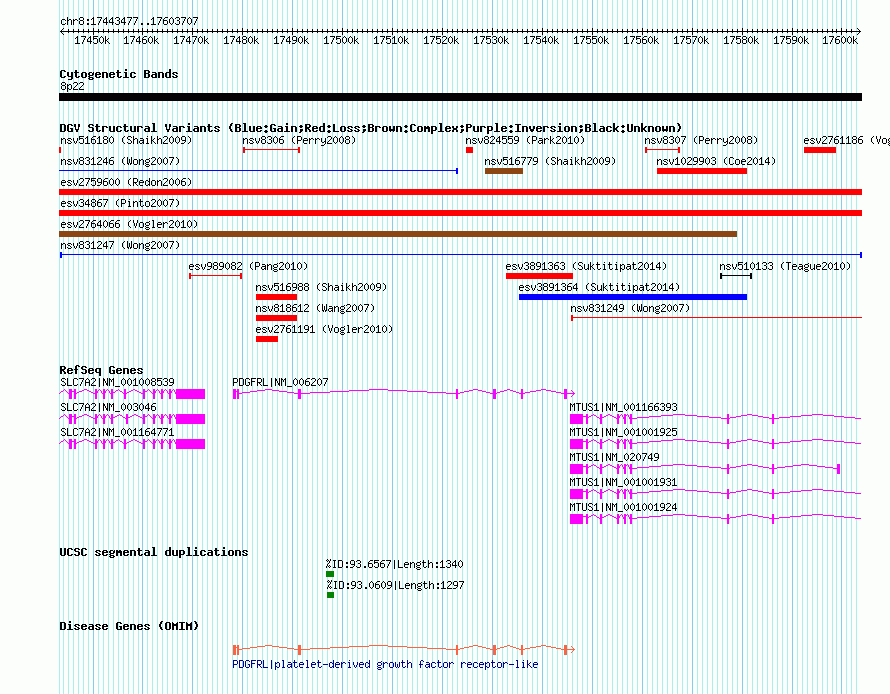The width and height of the screenshot is (890, 694).
Task: Select the small red nsv824559 variant marker
Action: coord(469,150)
